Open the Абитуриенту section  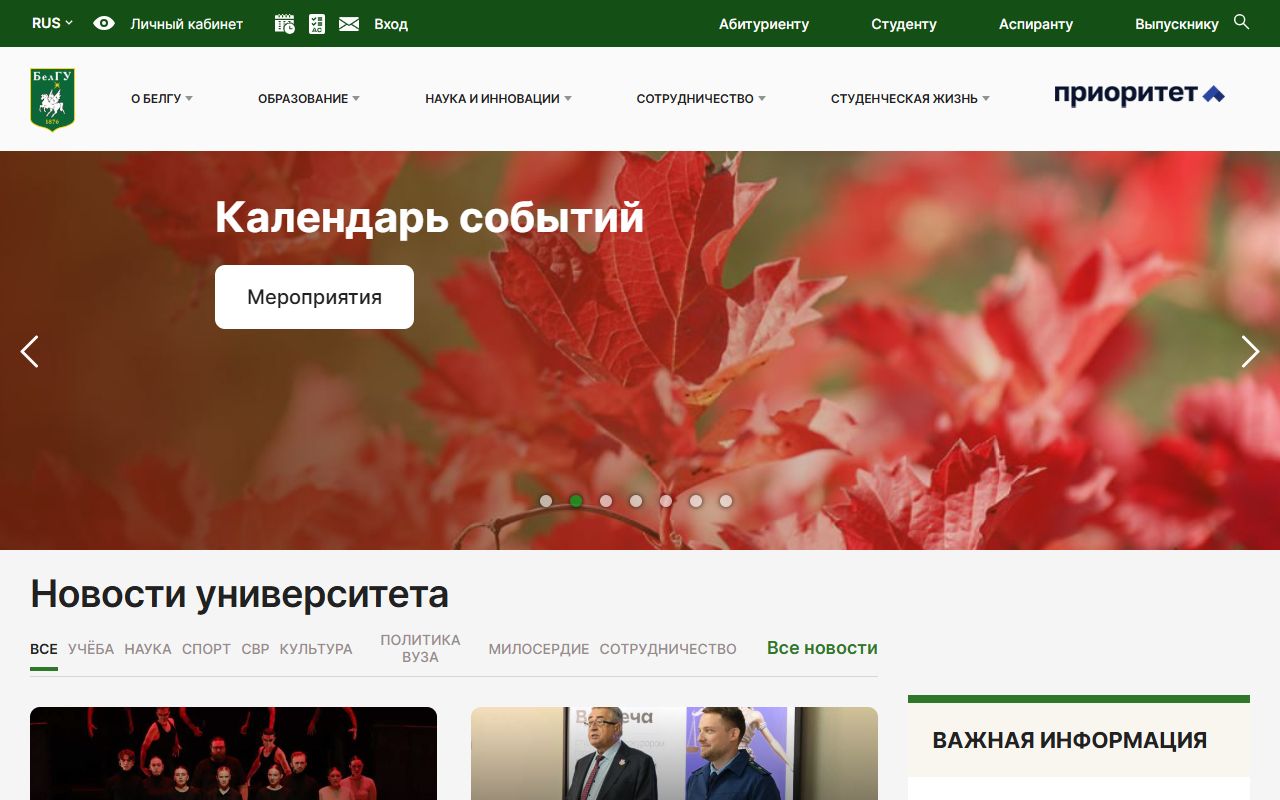point(764,24)
